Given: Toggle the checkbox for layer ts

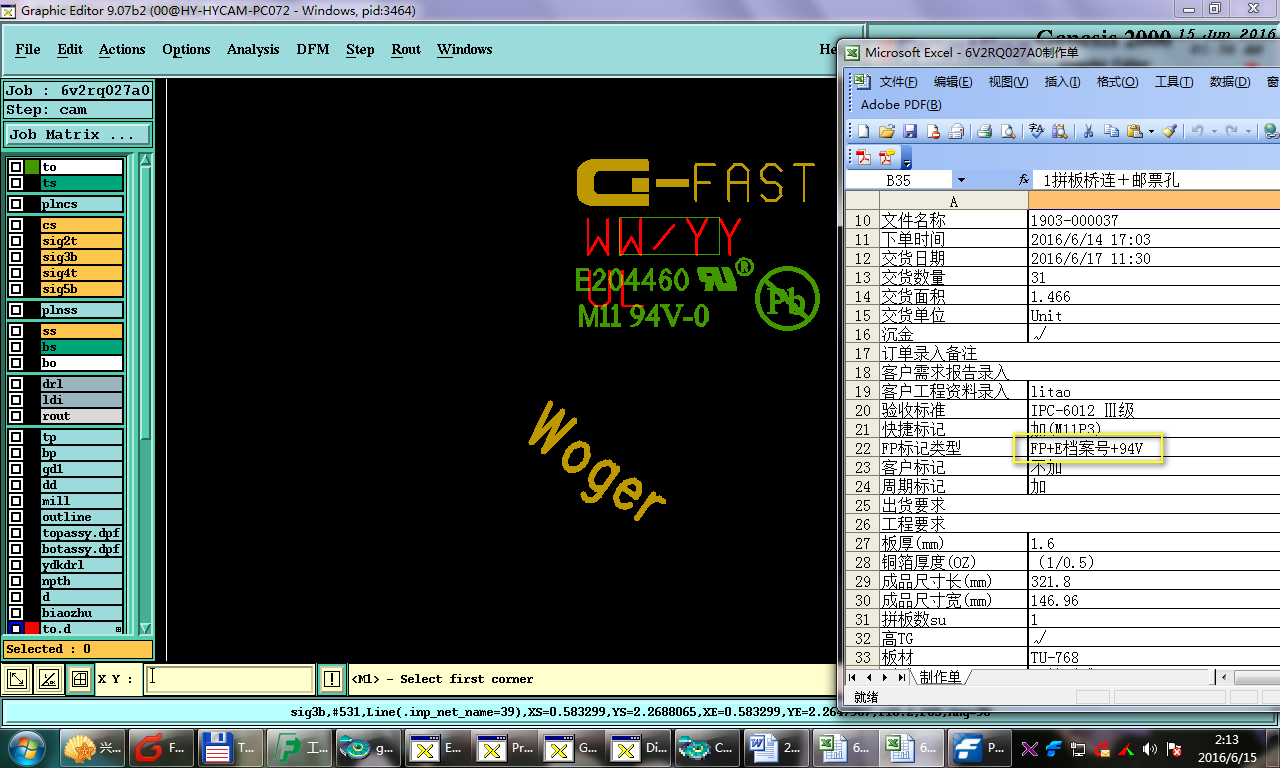Looking at the screenshot, I should [x=16, y=183].
